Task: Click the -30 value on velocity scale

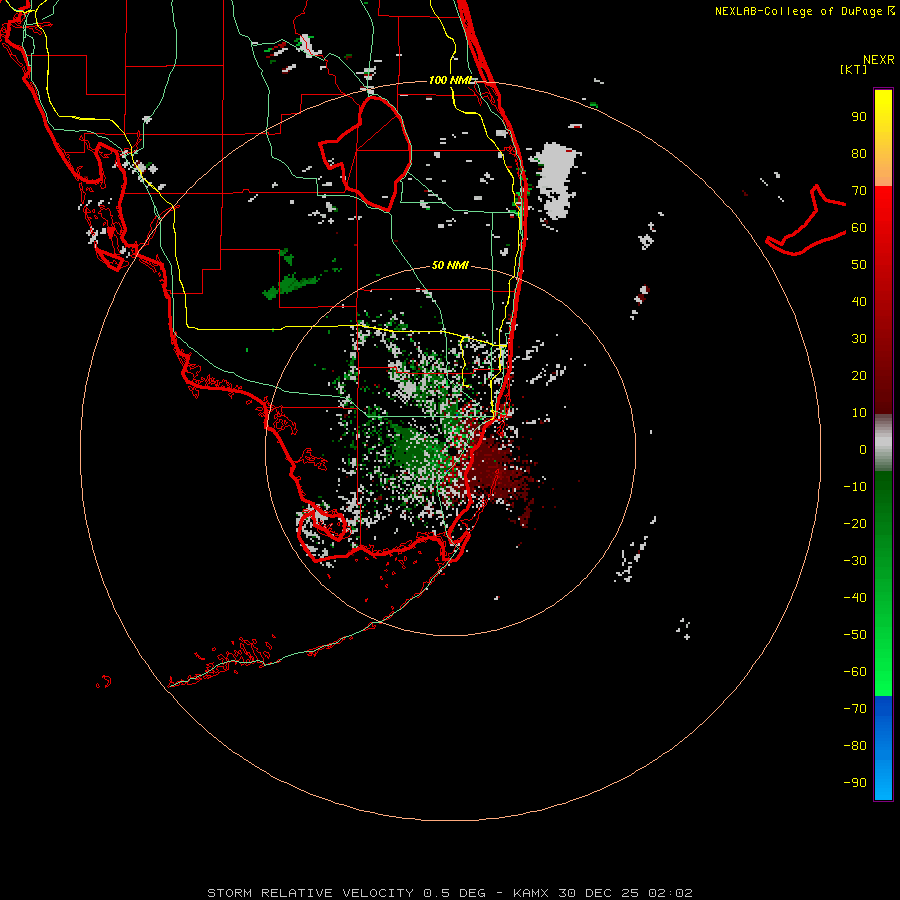Action: click(x=855, y=561)
